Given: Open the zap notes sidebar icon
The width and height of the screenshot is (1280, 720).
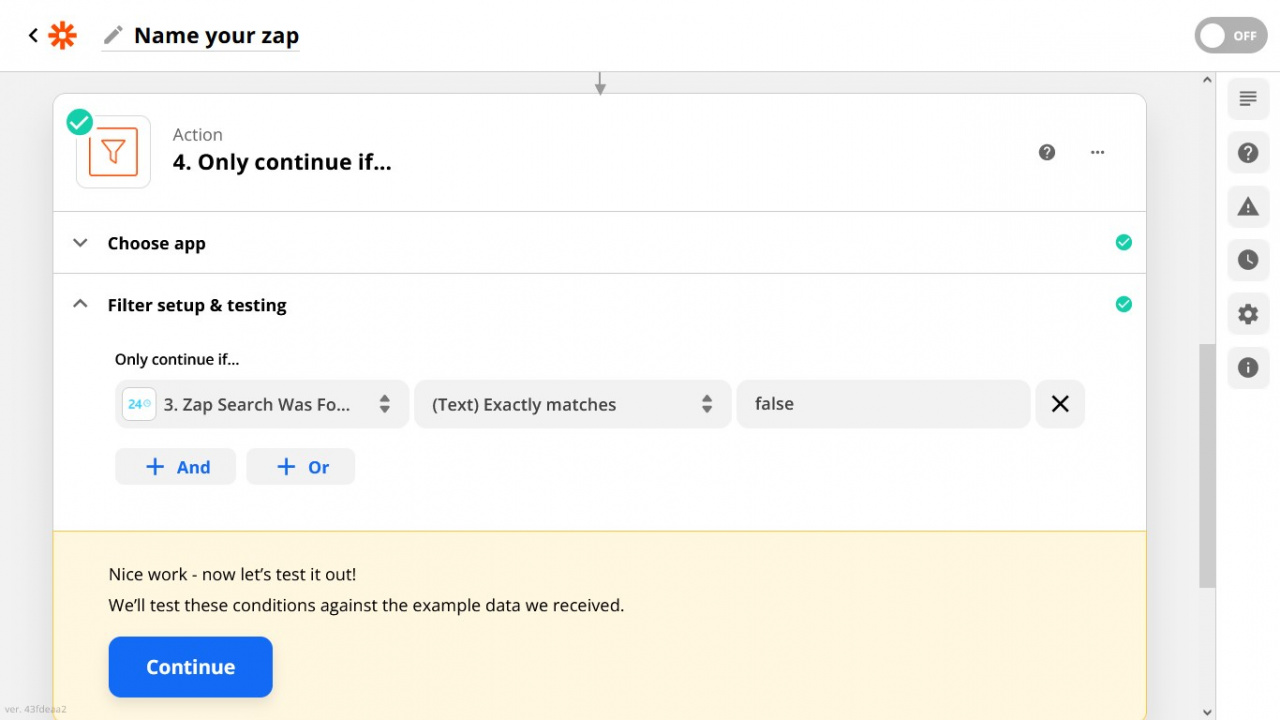Looking at the screenshot, I should point(1248,99).
